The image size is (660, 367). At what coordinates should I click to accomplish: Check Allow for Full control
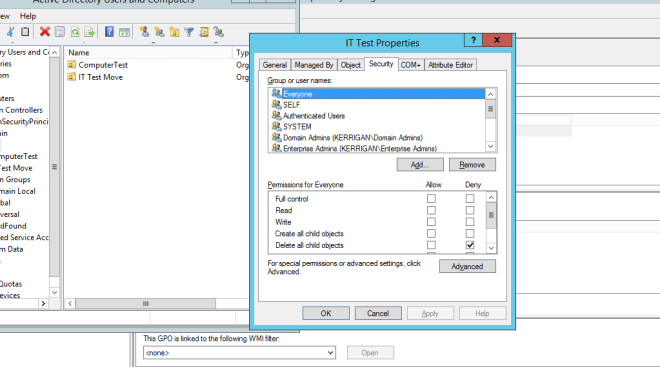pos(431,198)
